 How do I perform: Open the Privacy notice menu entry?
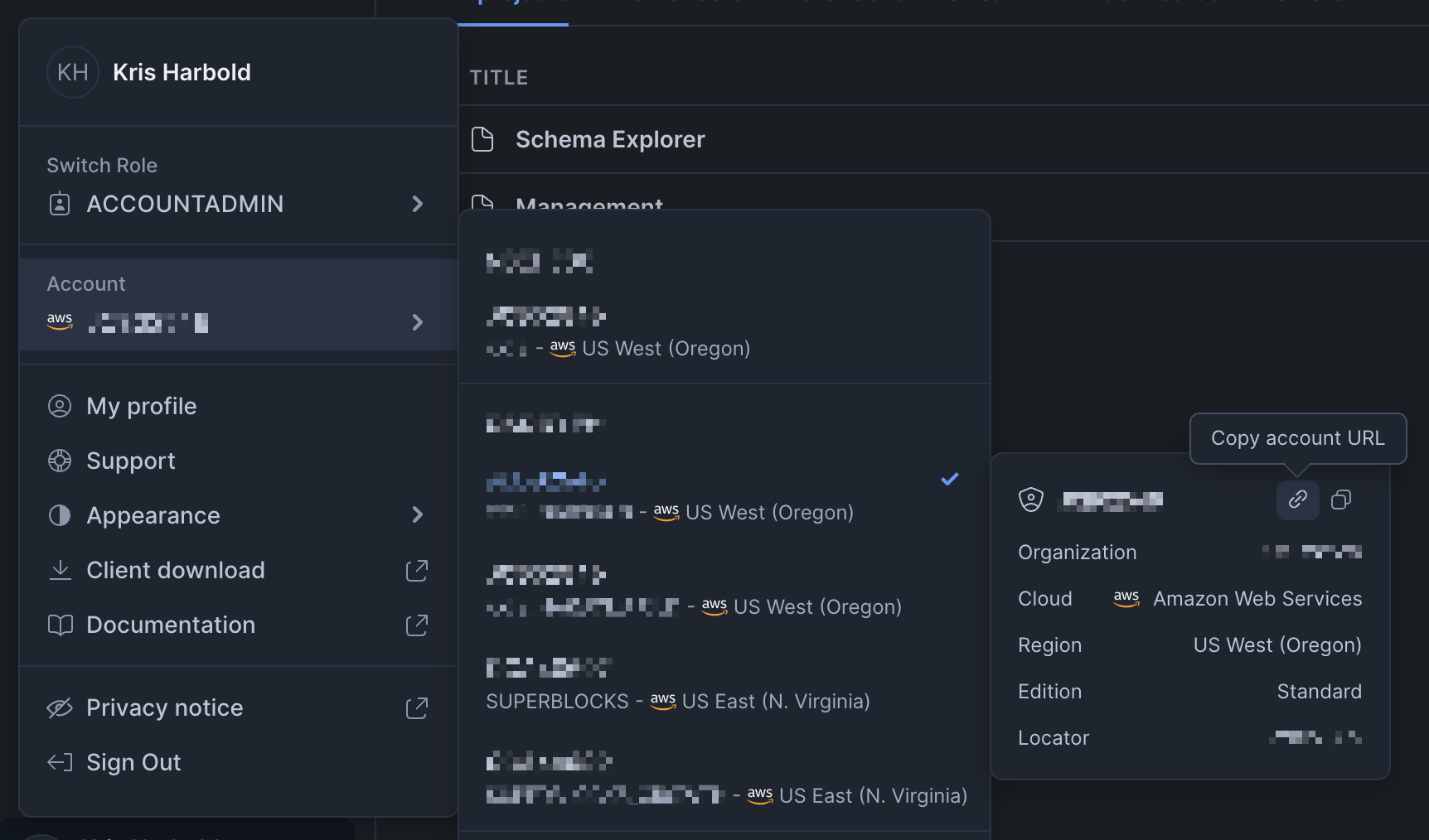click(164, 707)
